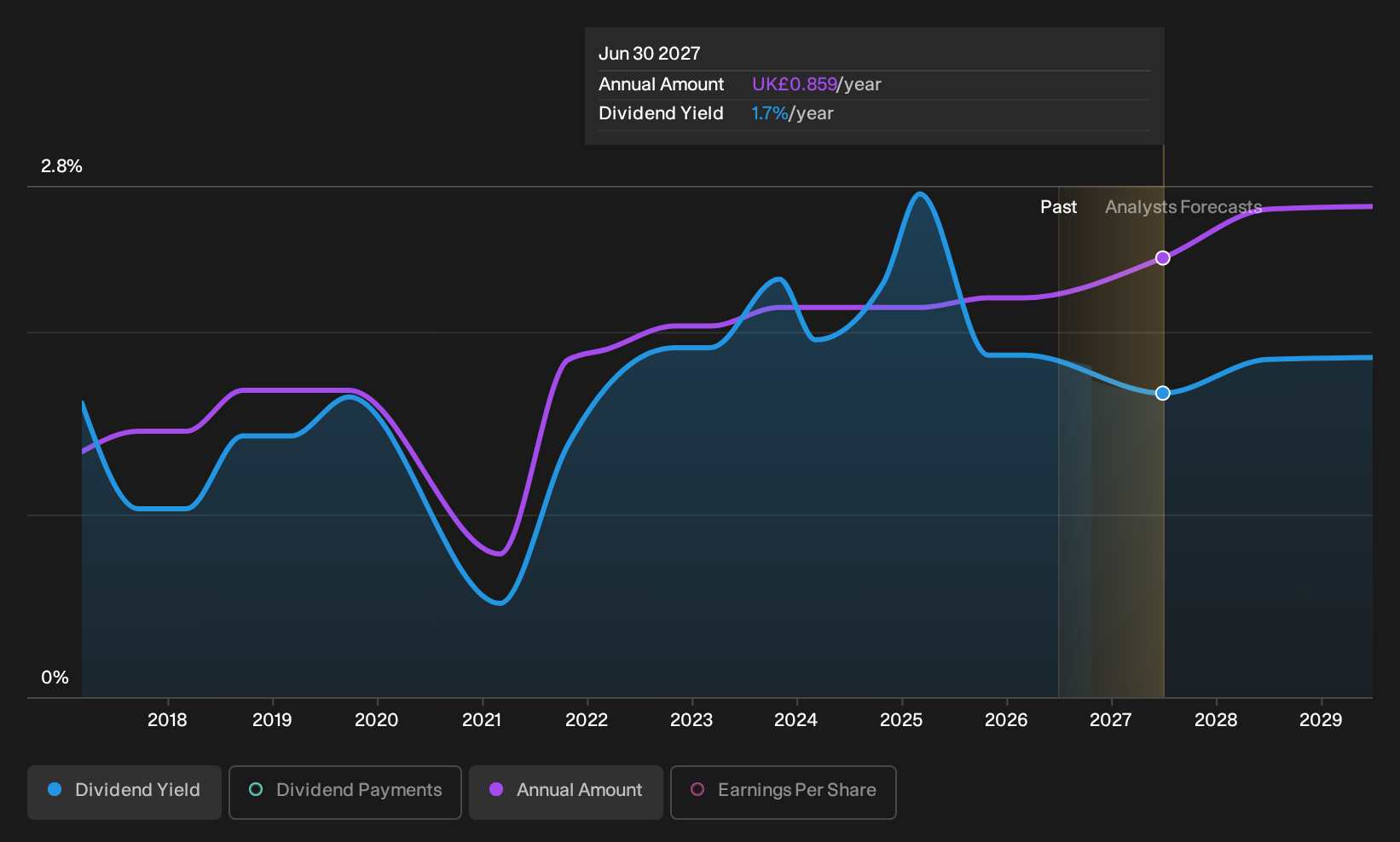Enable the Dividend Payments series

(x=345, y=792)
